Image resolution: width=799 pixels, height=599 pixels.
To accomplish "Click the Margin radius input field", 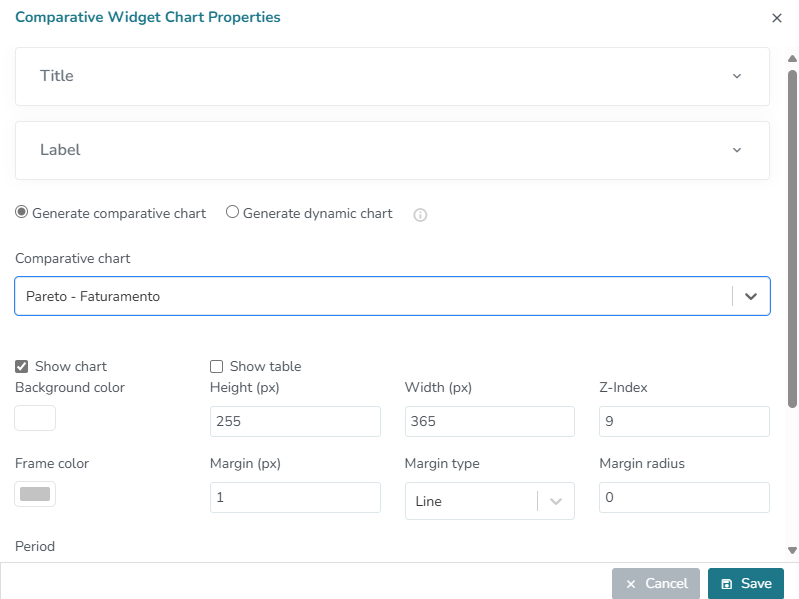I will click(x=684, y=498).
